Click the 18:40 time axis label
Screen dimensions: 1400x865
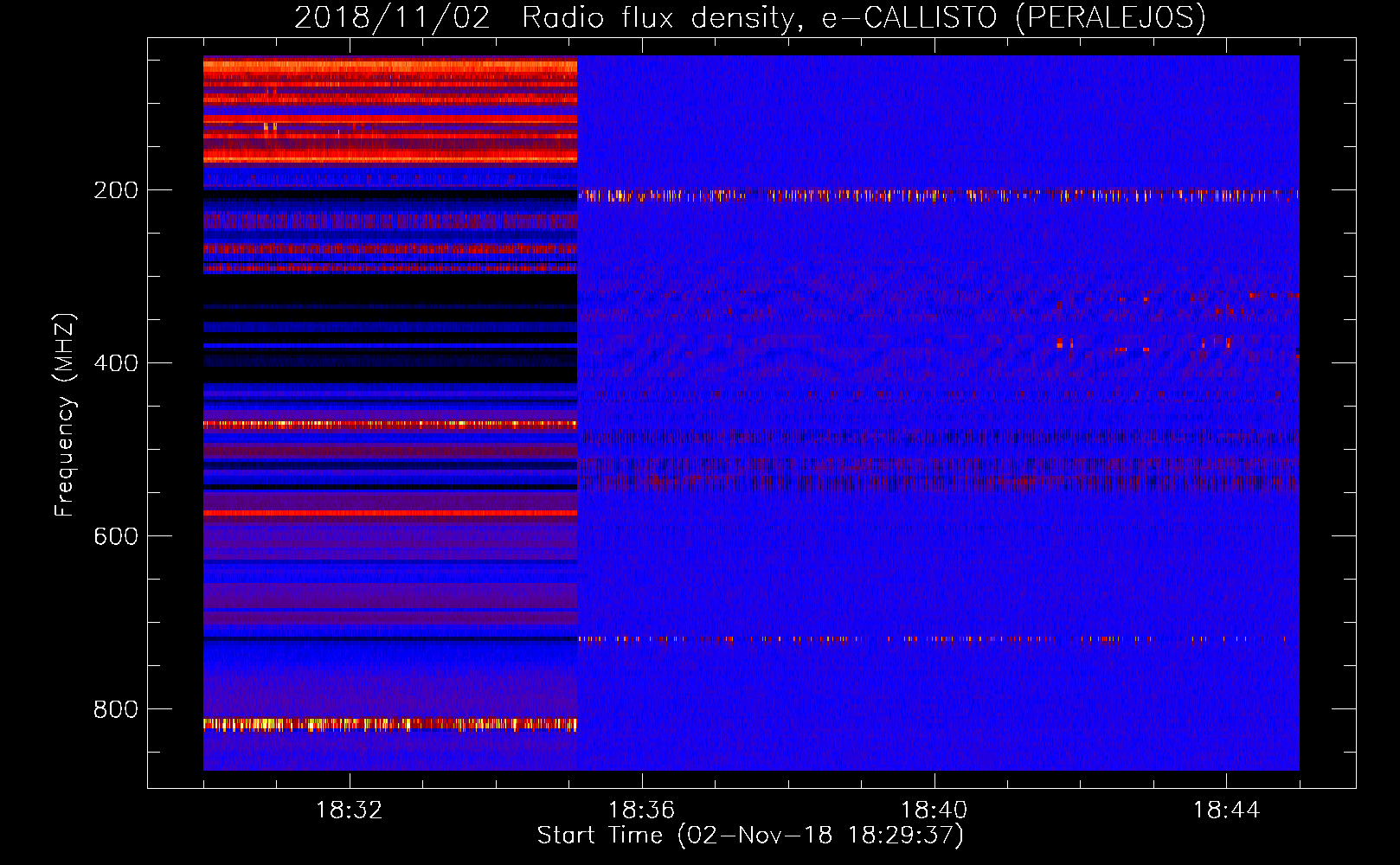pos(934,811)
